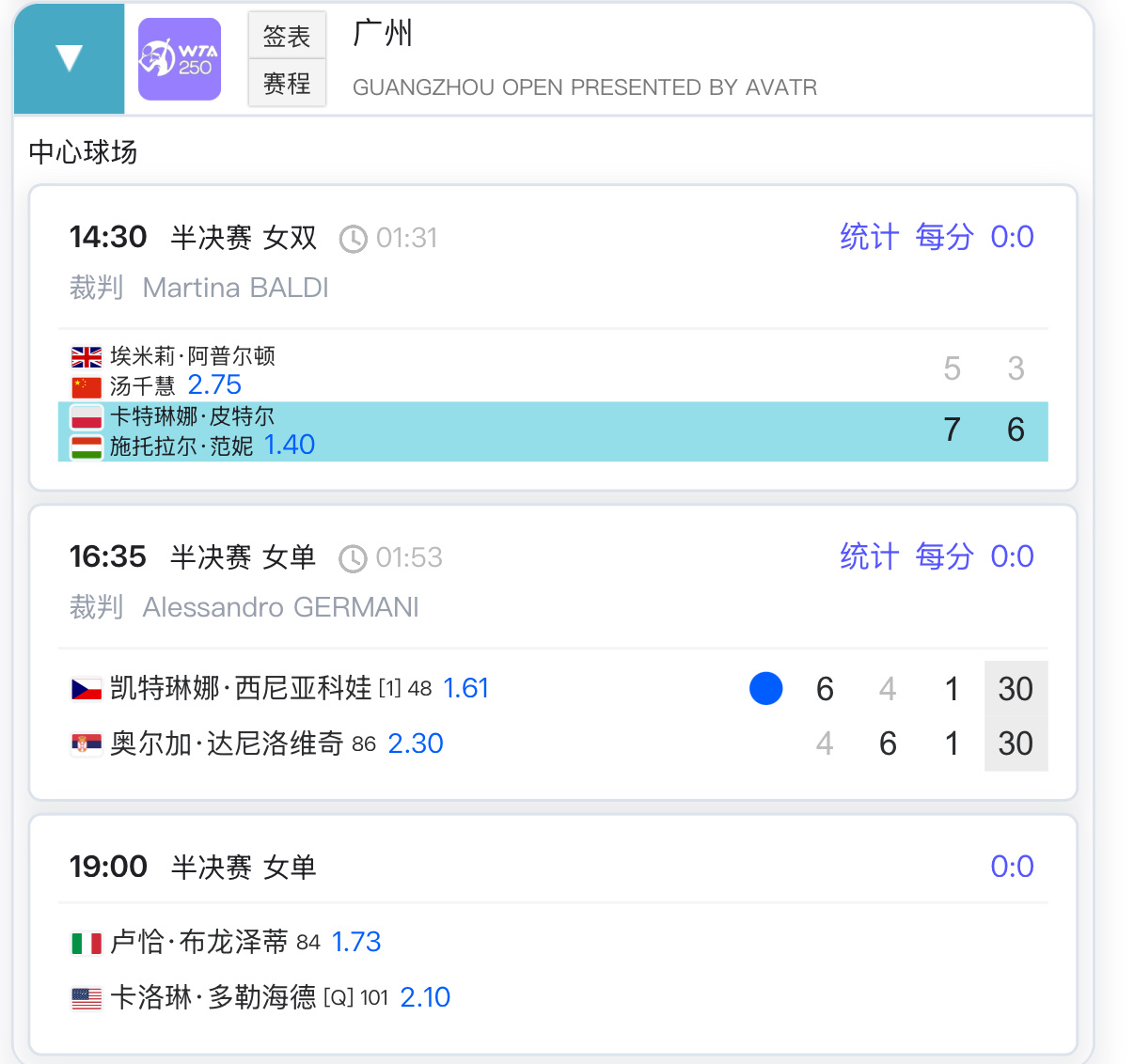Select the 2.10 odds for 多勒海德
The image size is (1134, 1064).
pyautogui.click(x=425, y=997)
